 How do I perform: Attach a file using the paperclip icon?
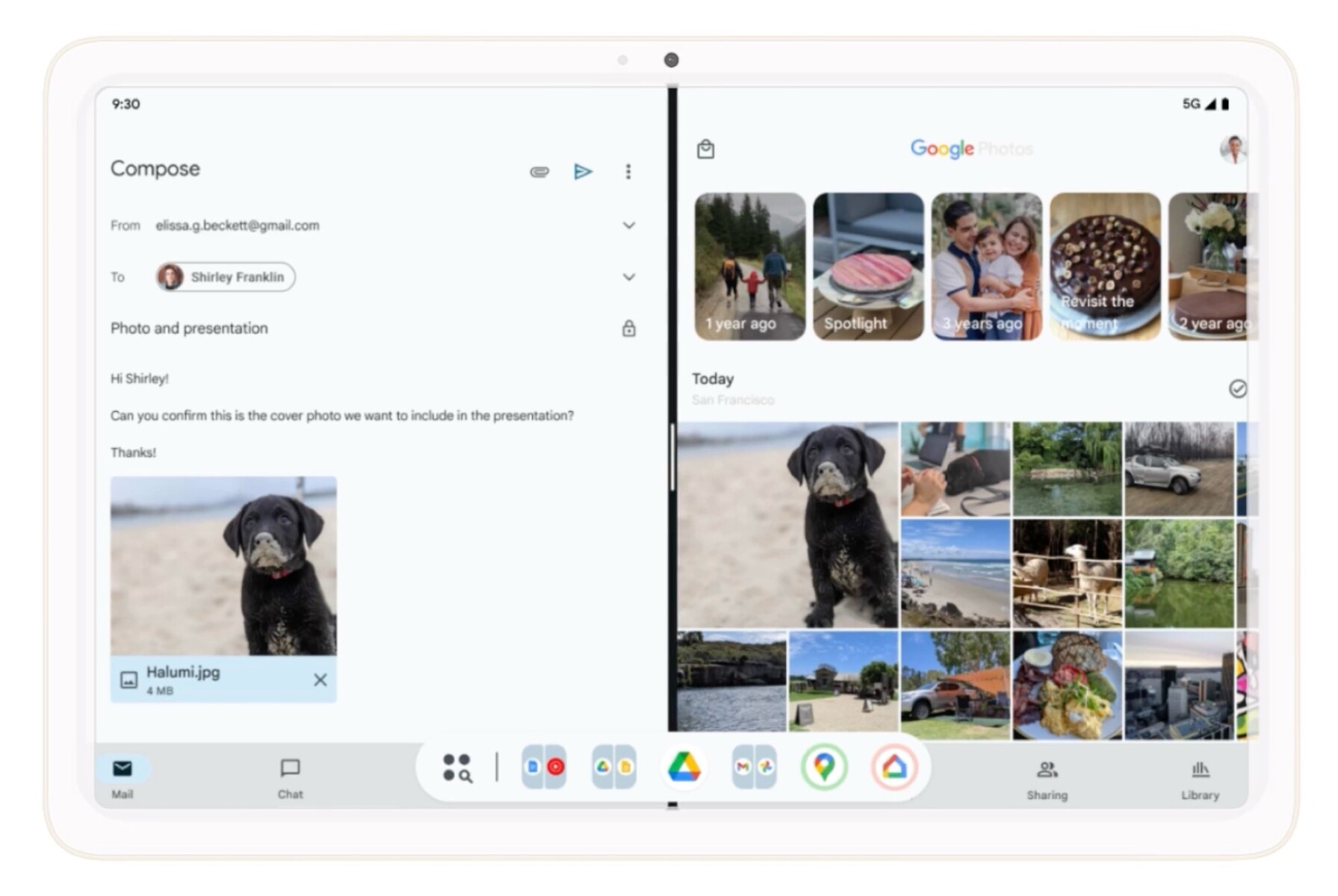(539, 172)
